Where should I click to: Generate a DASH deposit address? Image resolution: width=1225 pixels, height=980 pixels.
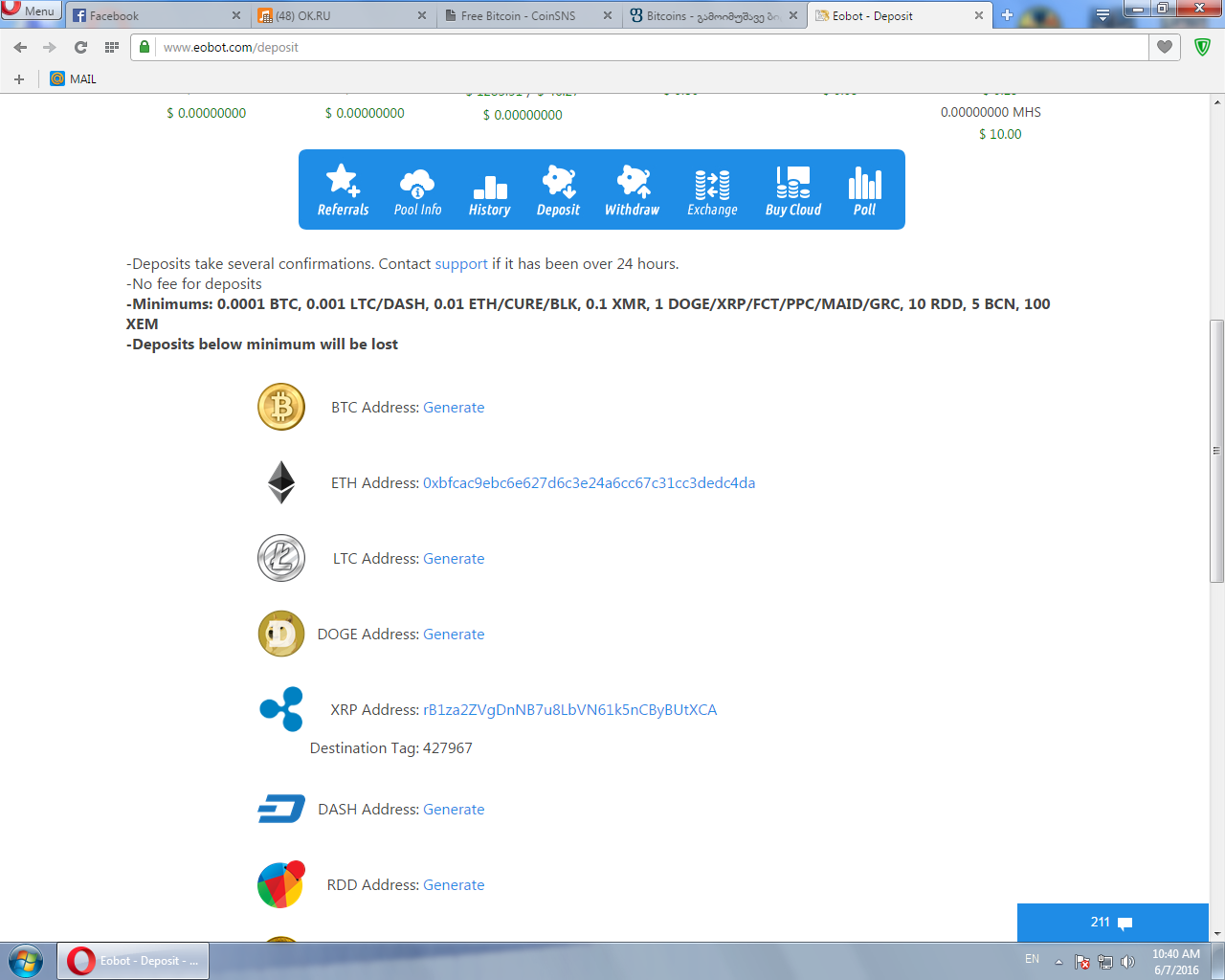pos(454,809)
